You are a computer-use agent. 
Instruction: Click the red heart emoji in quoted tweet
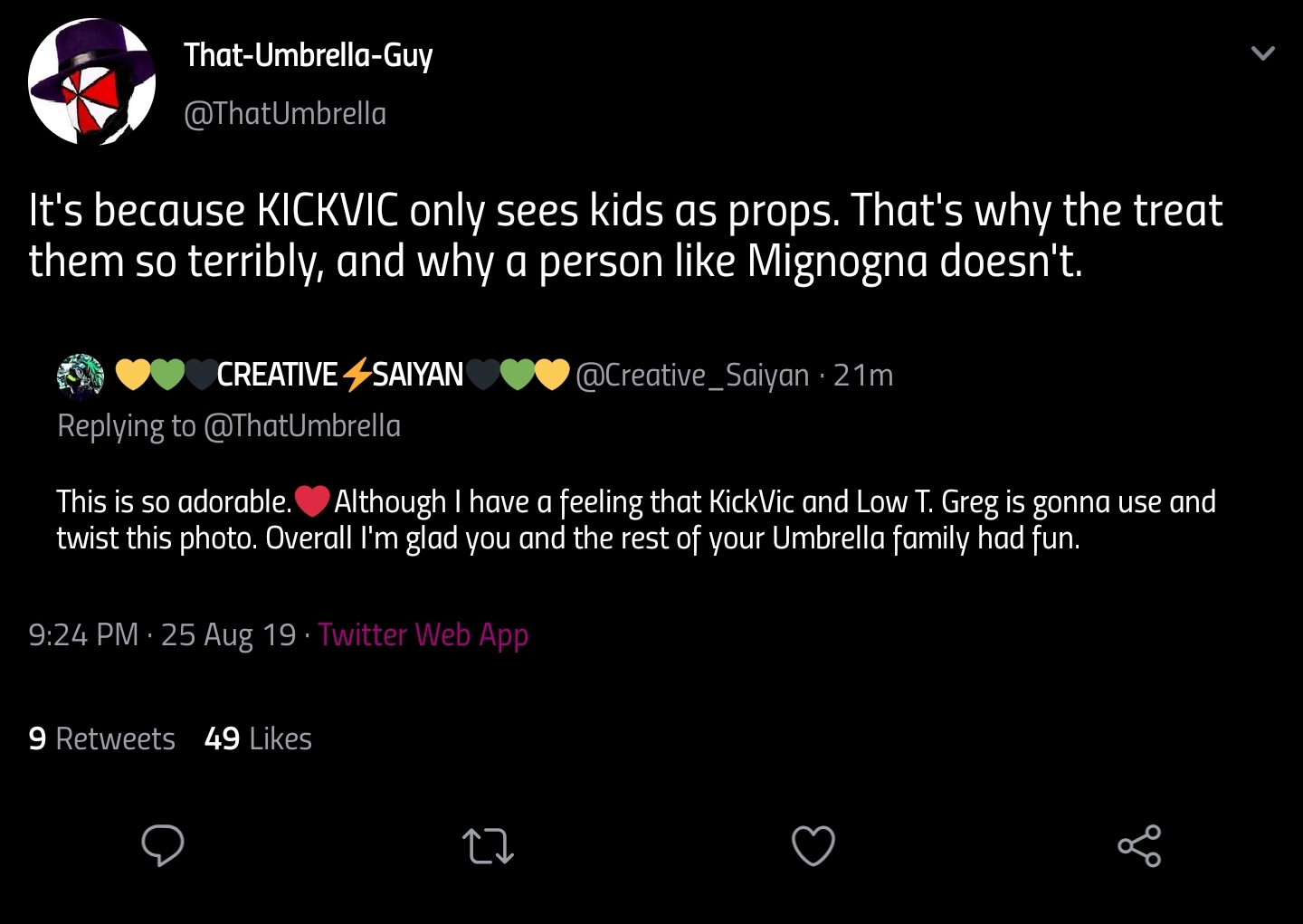point(312,500)
